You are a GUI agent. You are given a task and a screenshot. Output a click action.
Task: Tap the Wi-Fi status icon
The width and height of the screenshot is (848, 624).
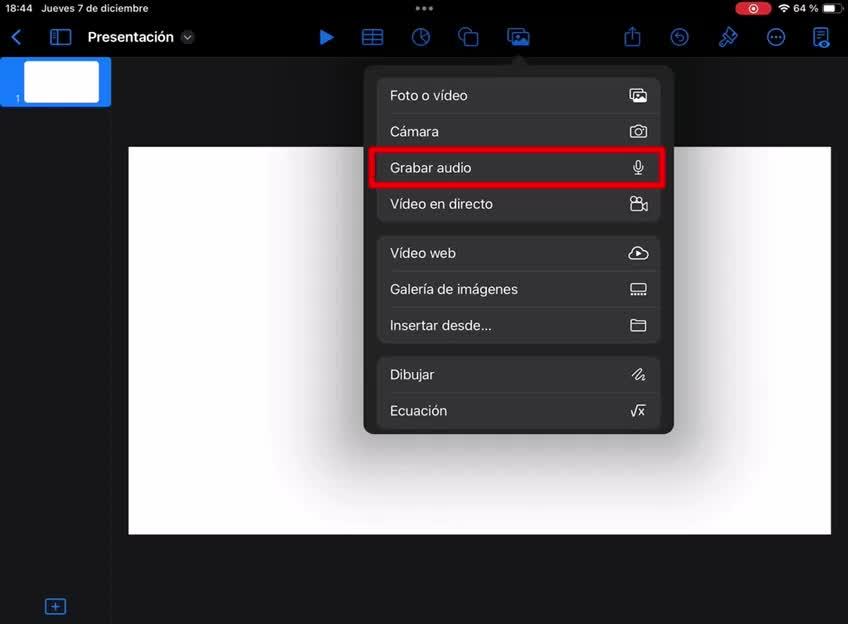[x=784, y=8]
